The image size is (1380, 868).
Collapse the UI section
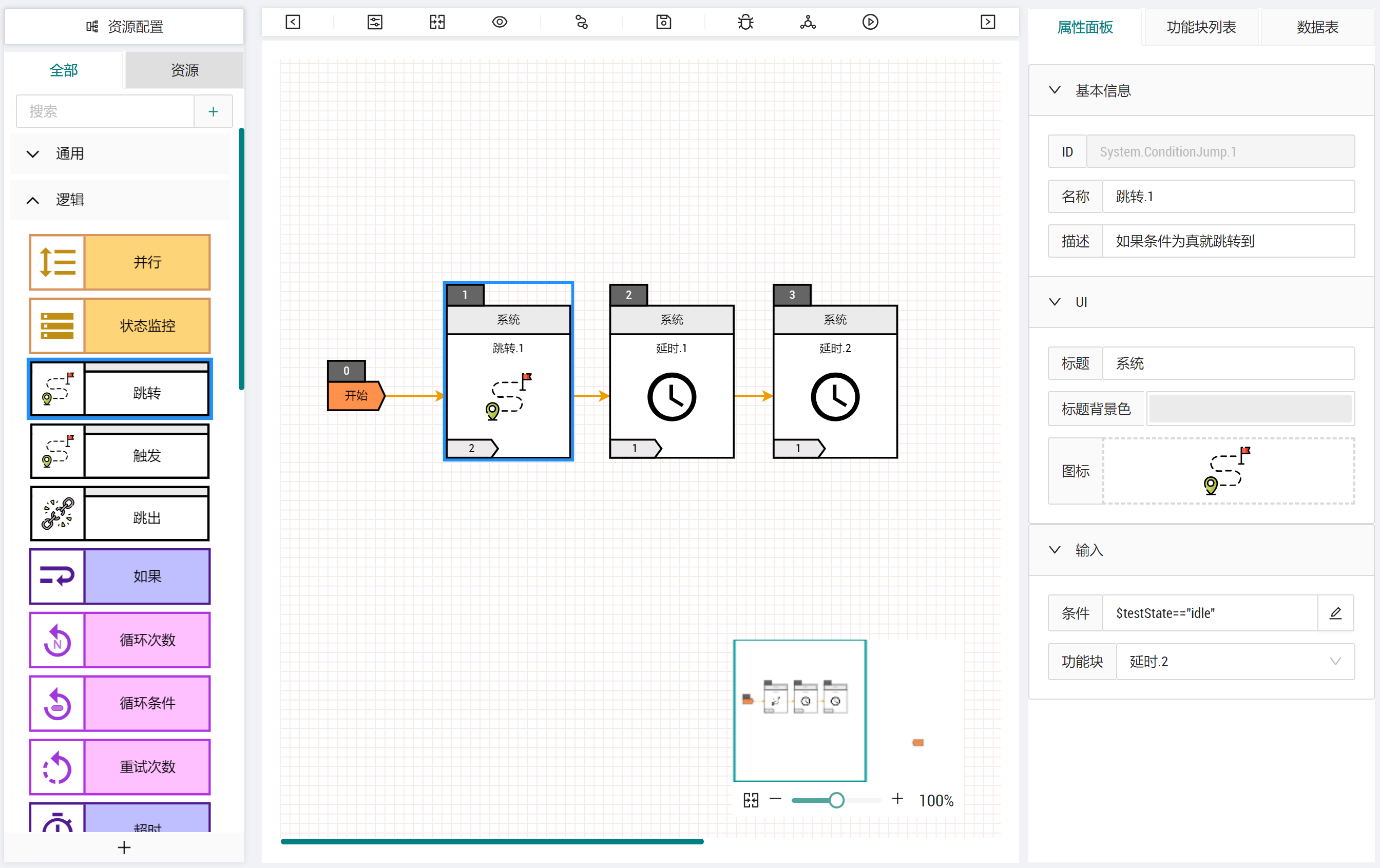pyautogui.click(x=1201, y=302)
